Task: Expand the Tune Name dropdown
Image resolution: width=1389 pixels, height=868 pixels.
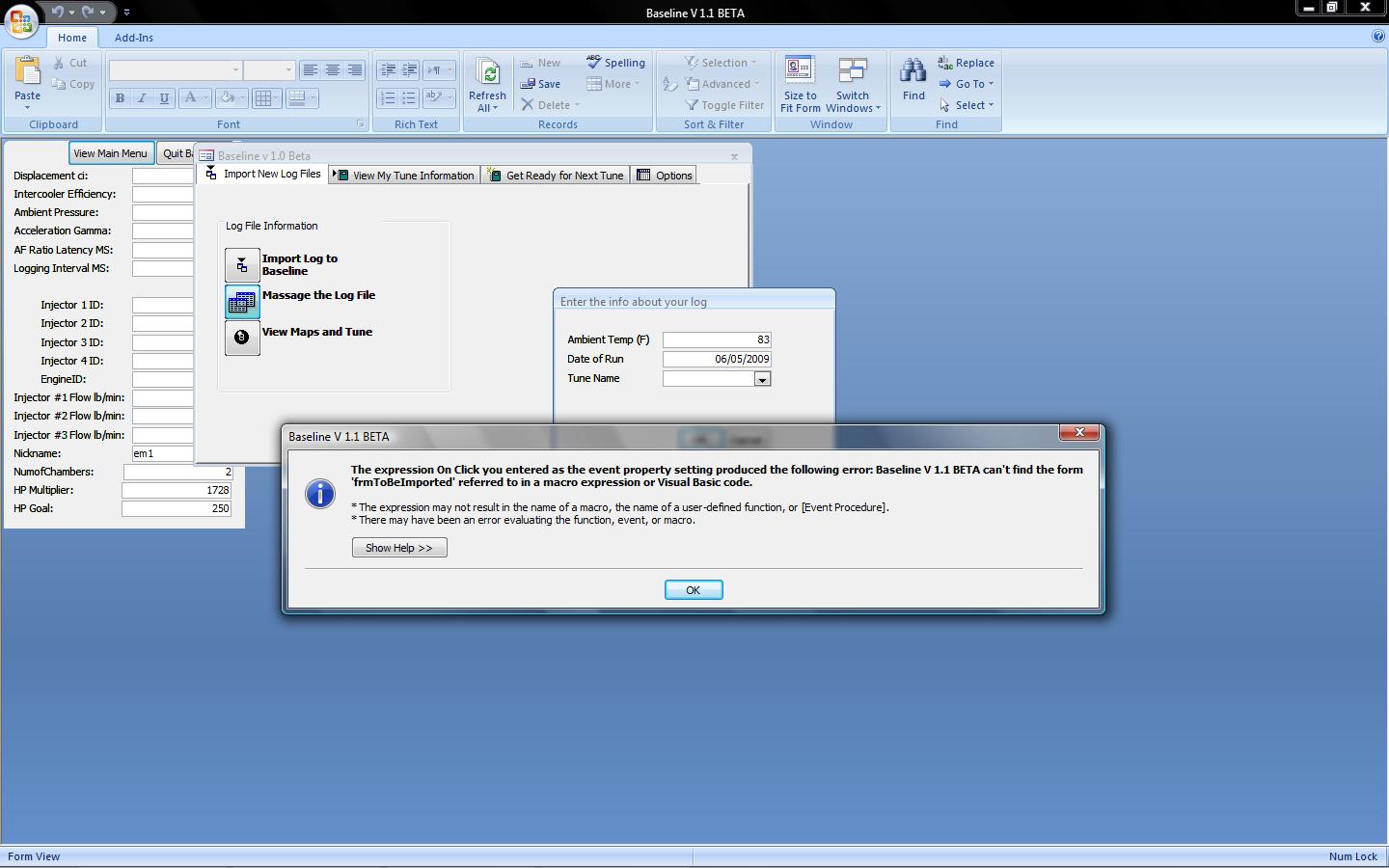Action: (x=762, y=379)
